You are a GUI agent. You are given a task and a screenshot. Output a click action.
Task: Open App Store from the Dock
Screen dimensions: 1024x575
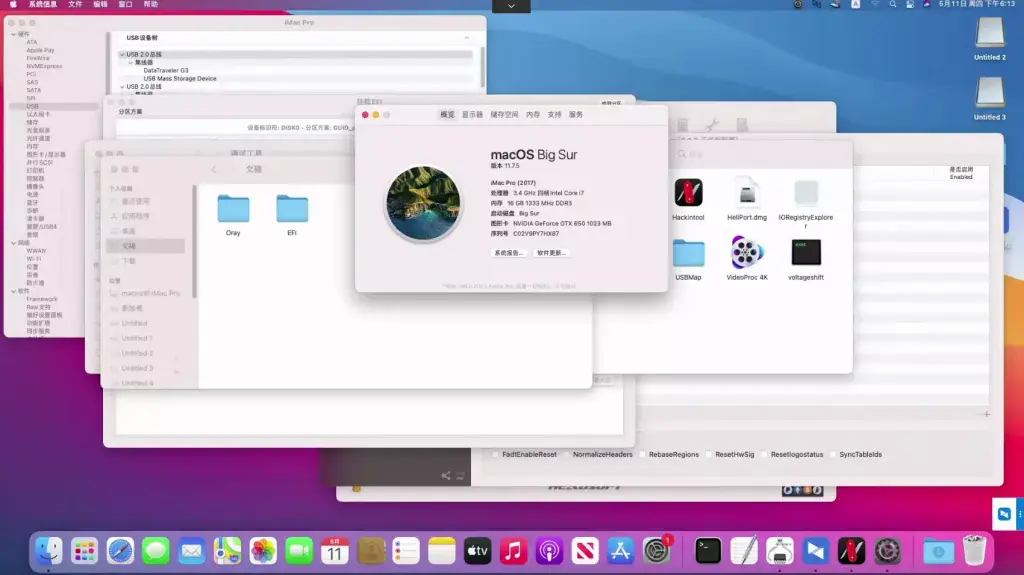coord(620,551)
